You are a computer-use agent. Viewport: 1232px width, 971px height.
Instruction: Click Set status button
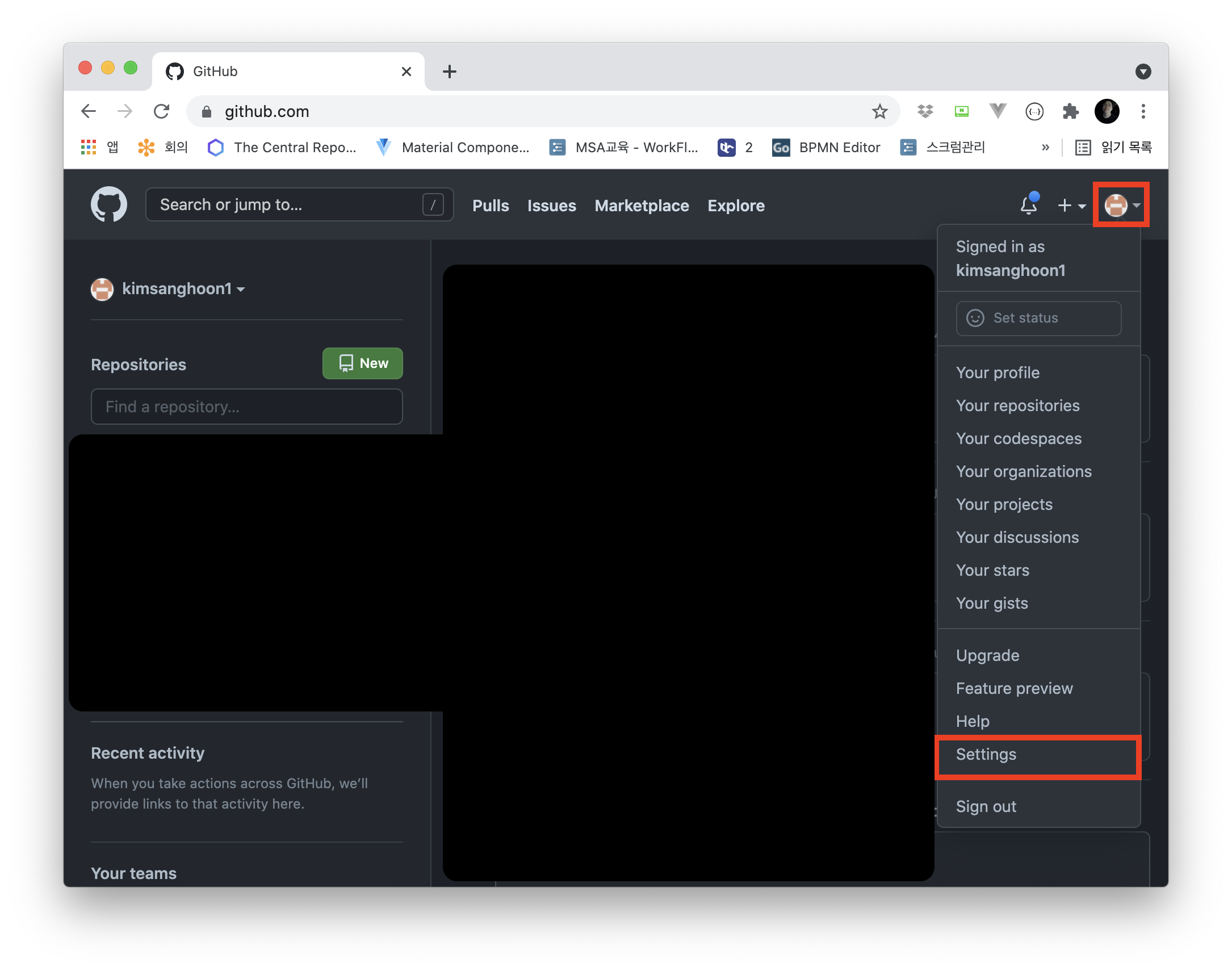1038,318
